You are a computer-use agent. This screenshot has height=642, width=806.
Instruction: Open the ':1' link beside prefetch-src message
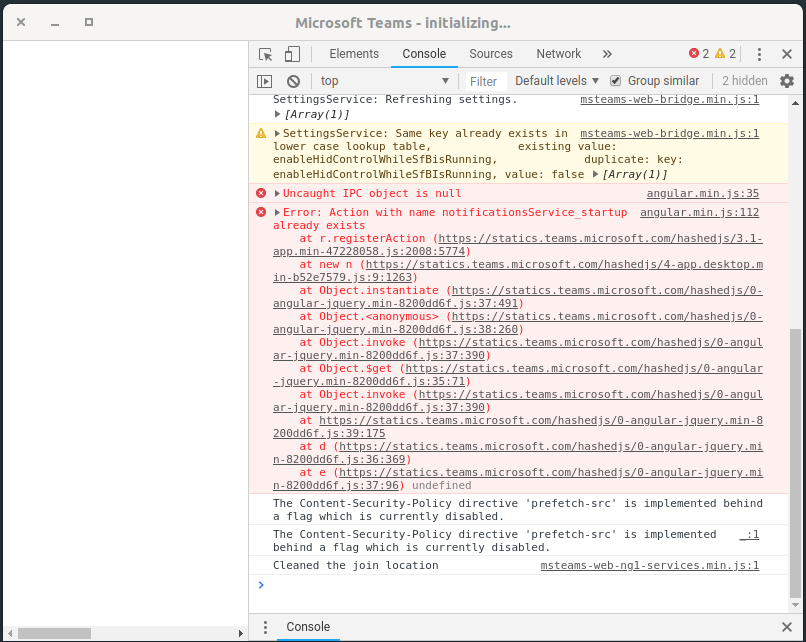[x=749, y=535]
